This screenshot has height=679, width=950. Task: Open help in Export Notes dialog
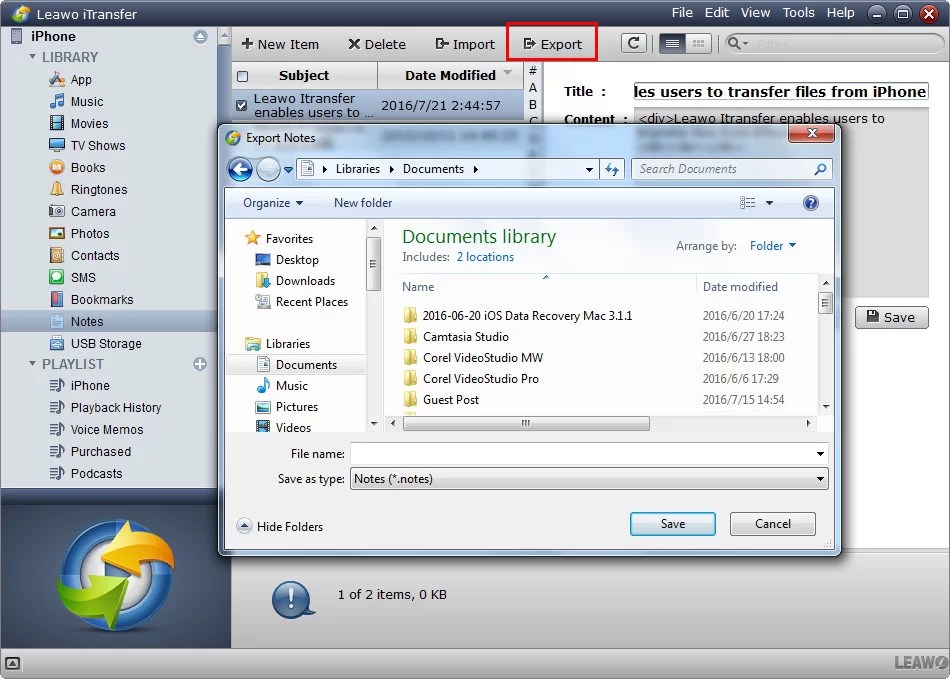(x=810, y=203)
